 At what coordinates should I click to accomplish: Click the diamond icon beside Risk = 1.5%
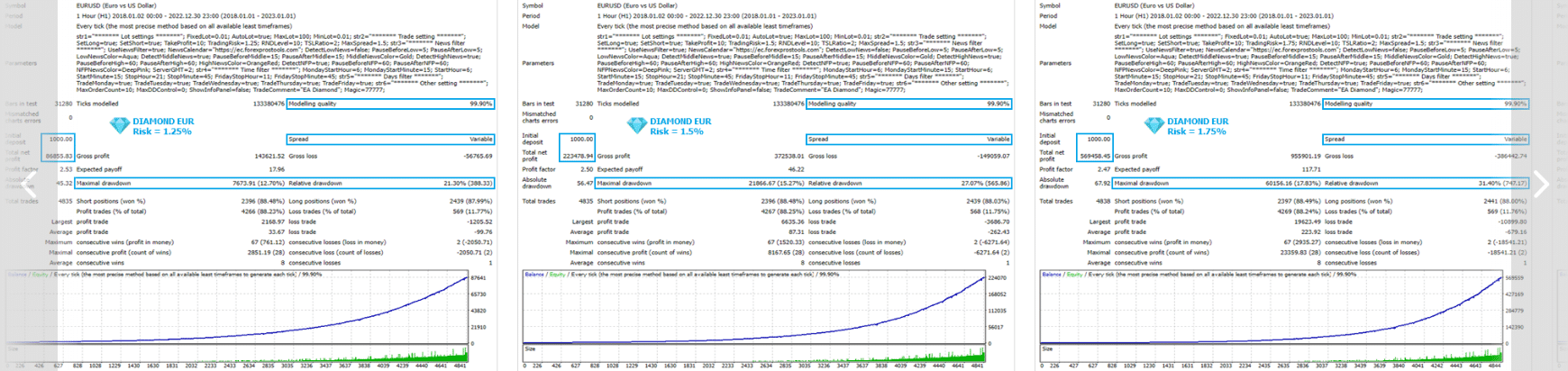pos(636,126)
